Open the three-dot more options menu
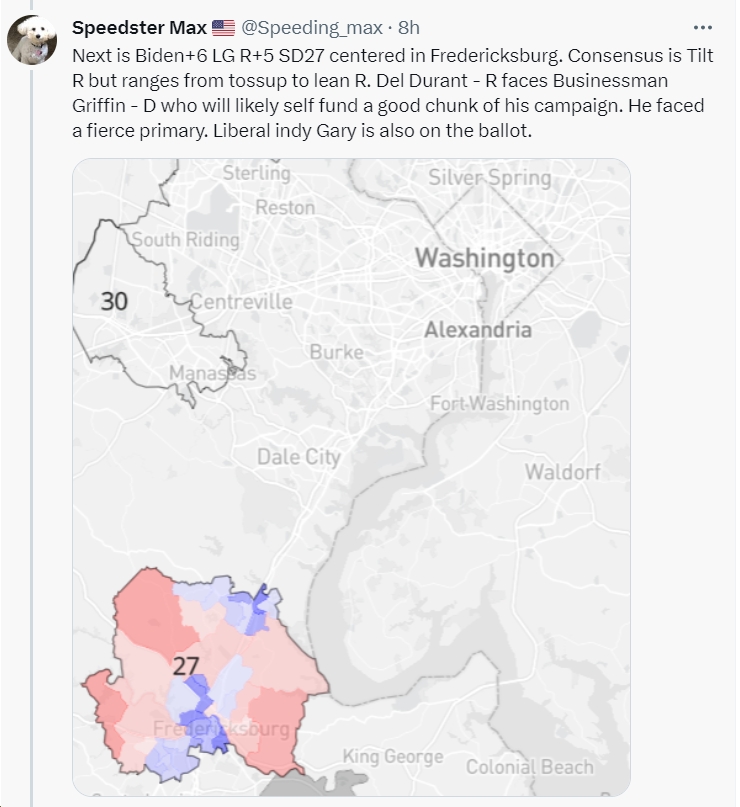Viewport: 740px width, 807px height. point(702,28)
